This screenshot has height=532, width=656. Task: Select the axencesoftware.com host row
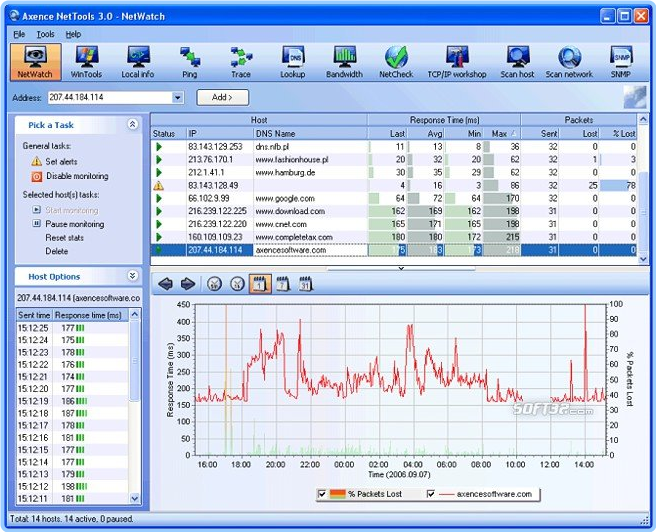pos(393,250)
